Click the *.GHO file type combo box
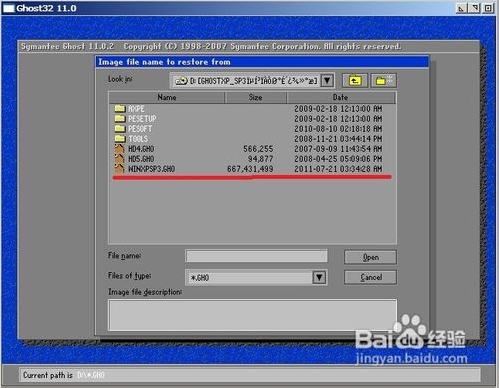The height and width of the screenshot is (388, 499). pos(256,277)
